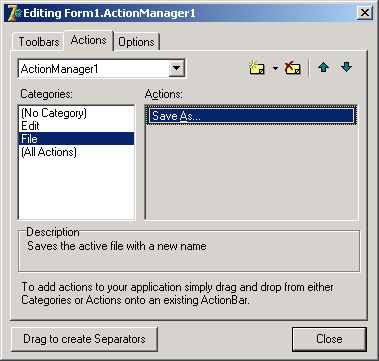Switch to the Options tab
The width and height of the screenshot is (379, 361).
coord(136,42)
